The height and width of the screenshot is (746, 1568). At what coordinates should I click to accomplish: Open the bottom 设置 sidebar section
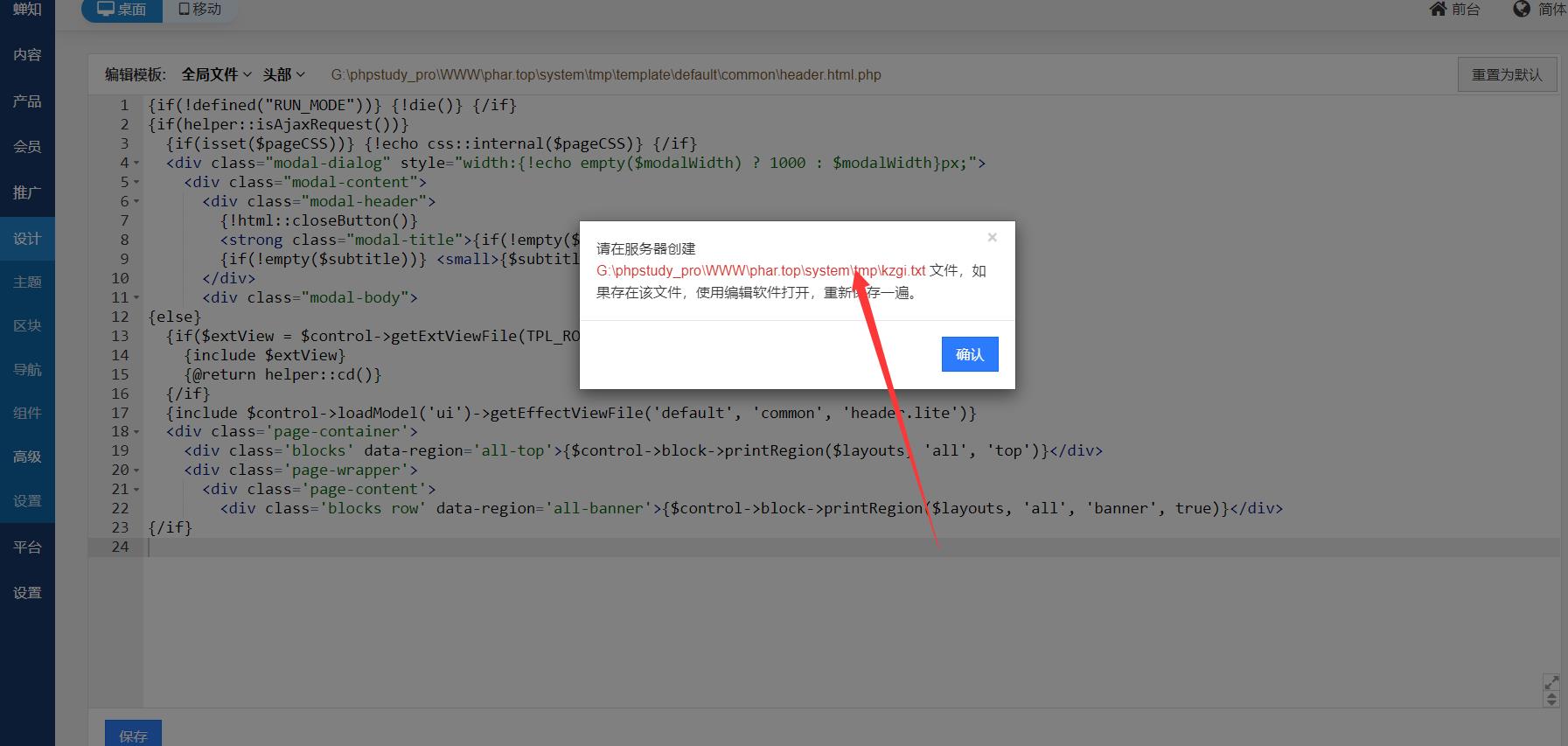27,593
